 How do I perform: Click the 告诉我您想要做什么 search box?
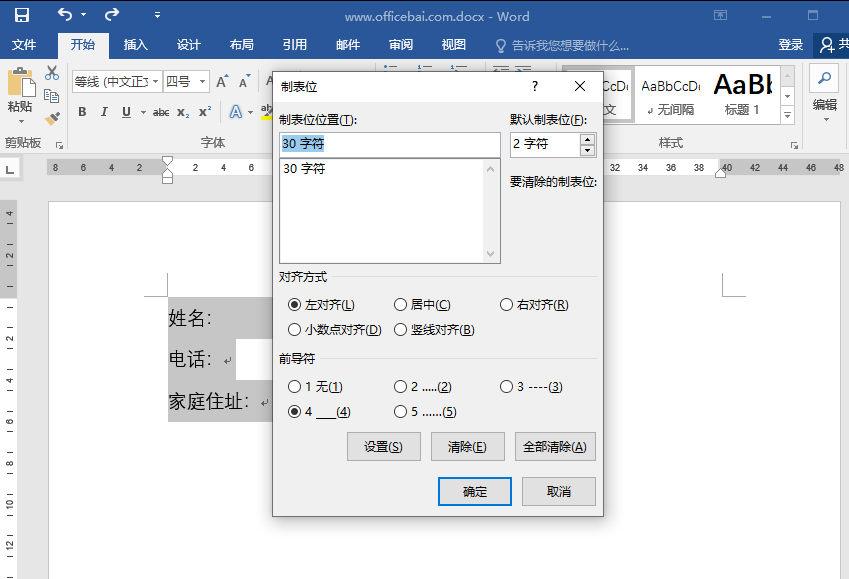pos(563,45)
